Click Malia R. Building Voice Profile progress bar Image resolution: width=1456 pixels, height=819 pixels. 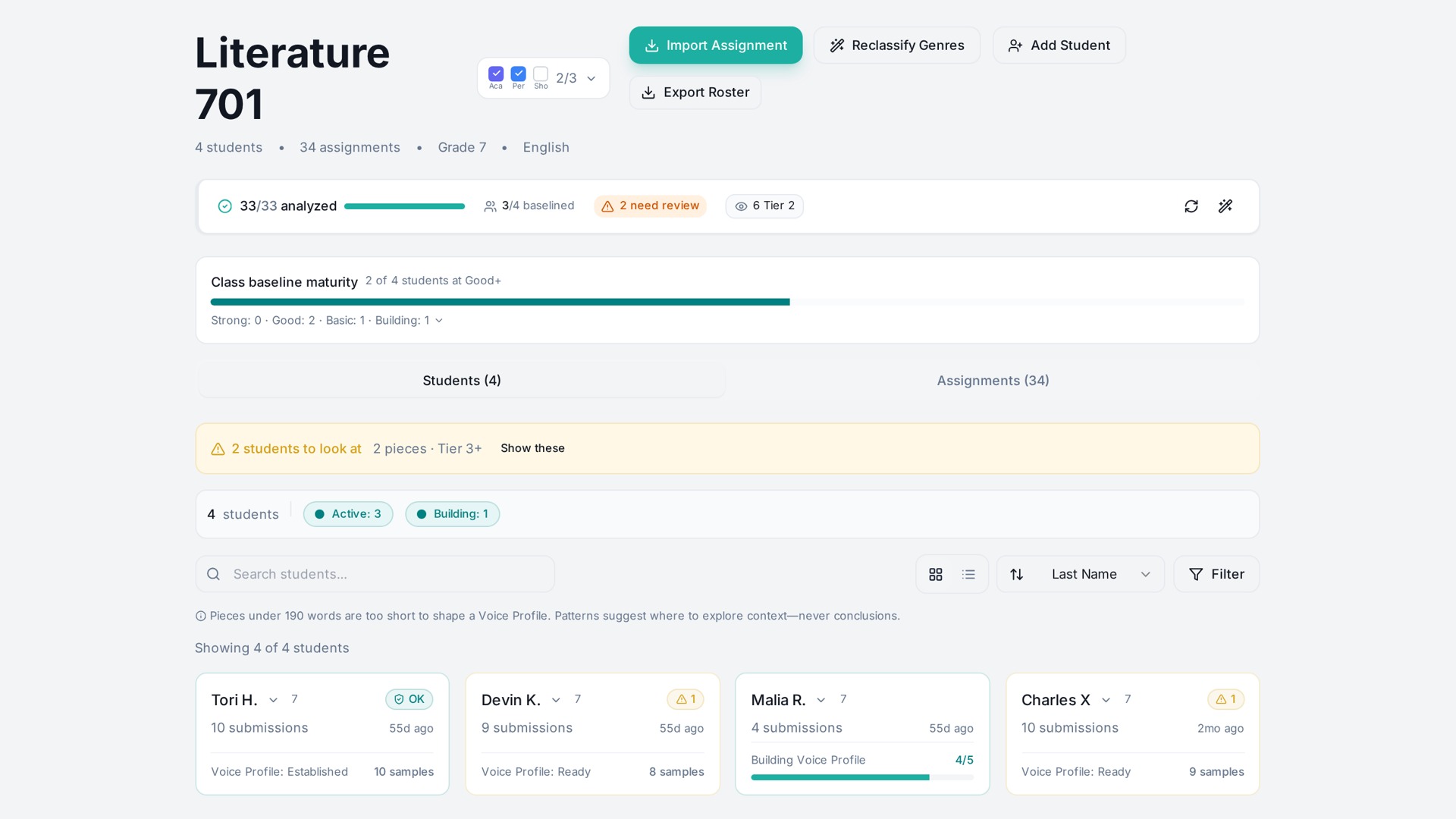[862, 777]
